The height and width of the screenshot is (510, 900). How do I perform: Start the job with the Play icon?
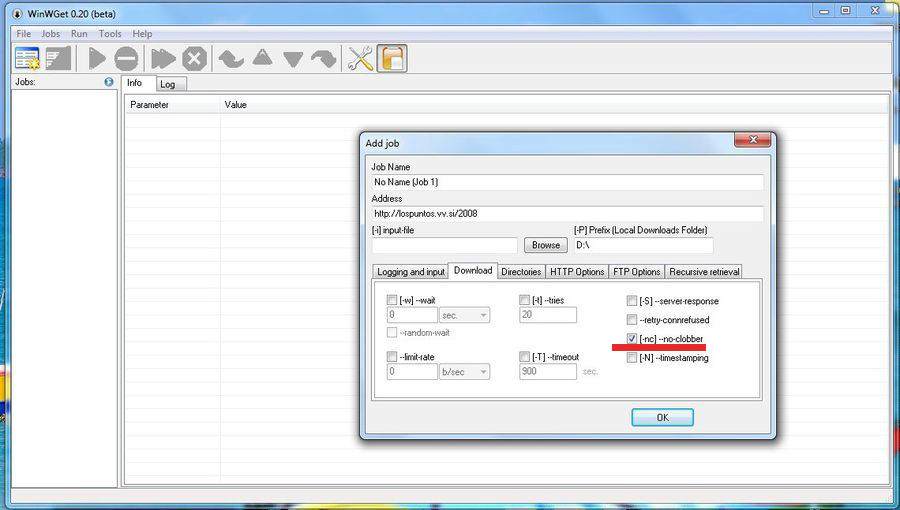pos(97,59)
